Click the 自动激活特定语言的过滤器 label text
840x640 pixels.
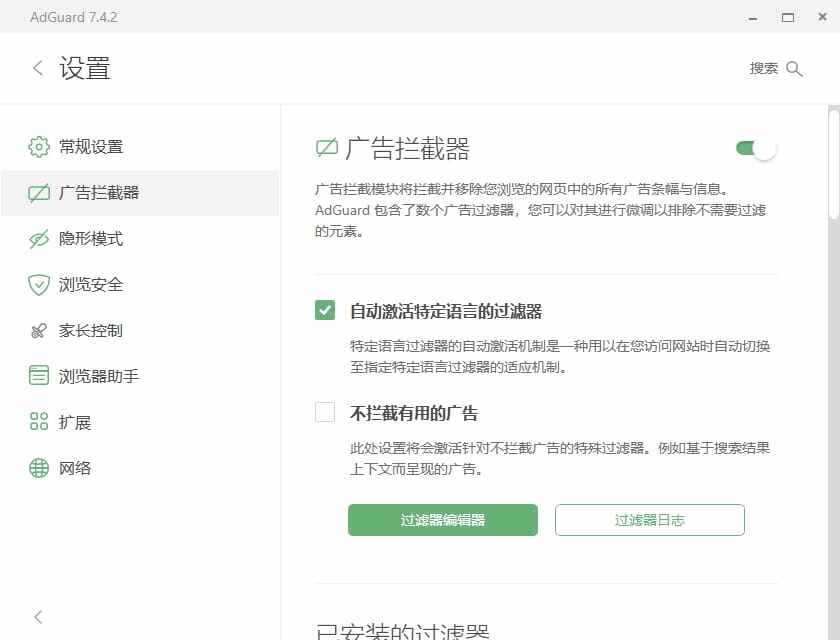[446, 311]
